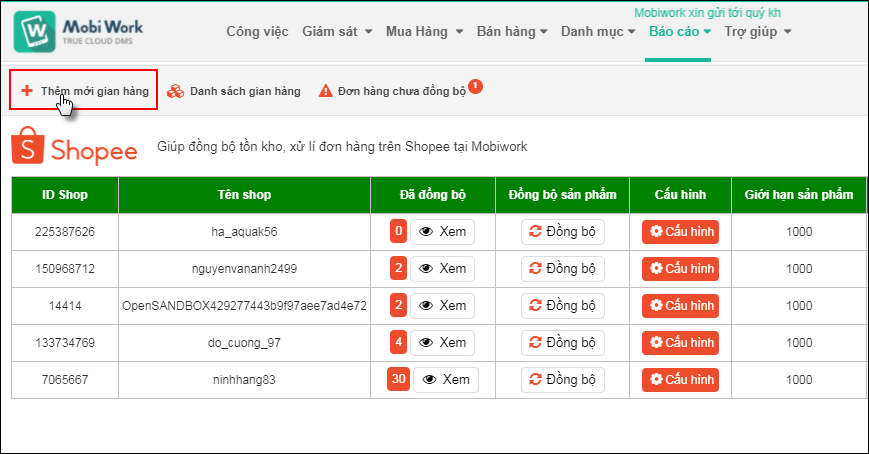Open Cấu hình settings for OpenSANDBOX shop
869x454 pixels.
(x=681, y=305)
